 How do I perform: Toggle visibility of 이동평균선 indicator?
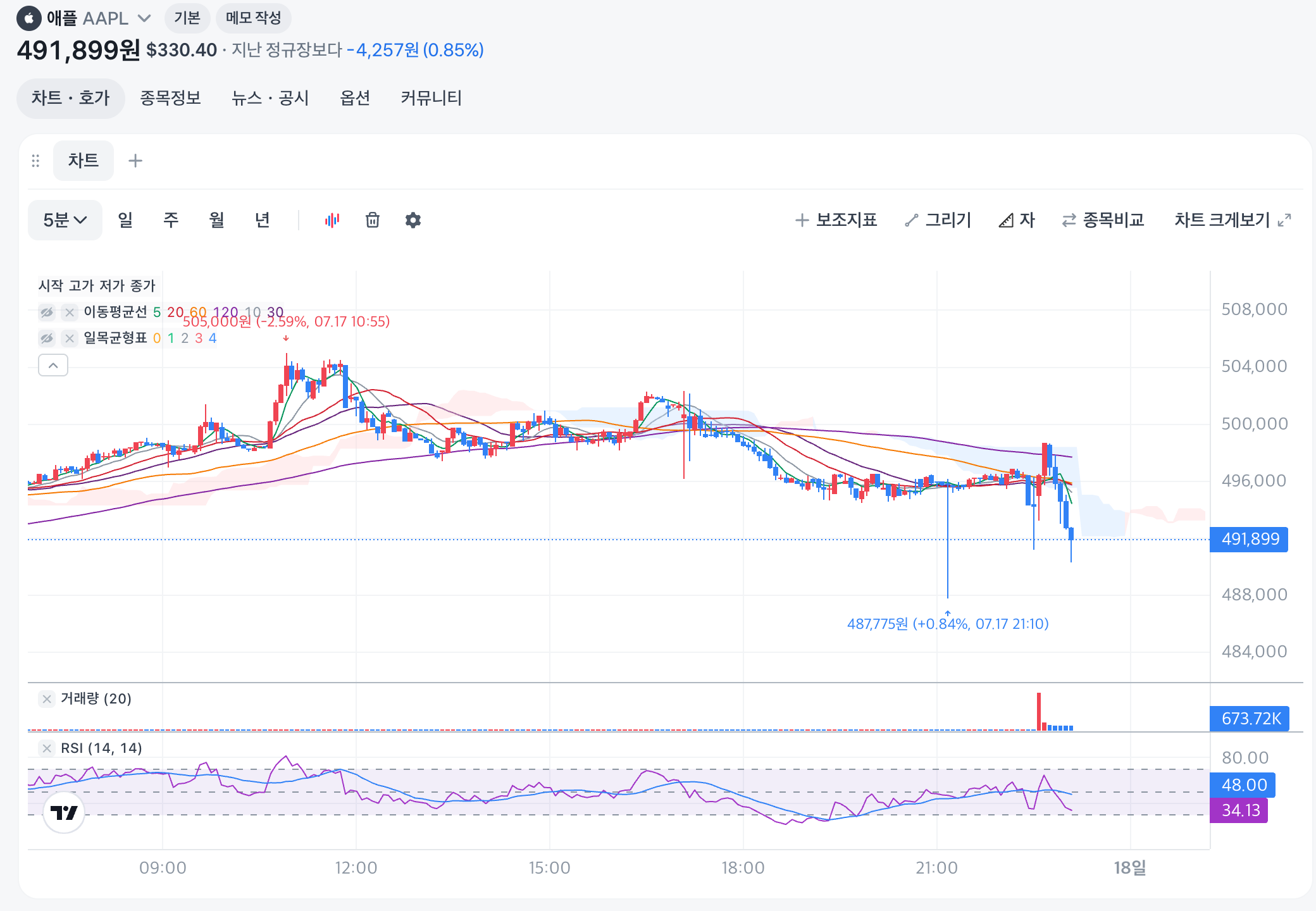tap(47, 312)
